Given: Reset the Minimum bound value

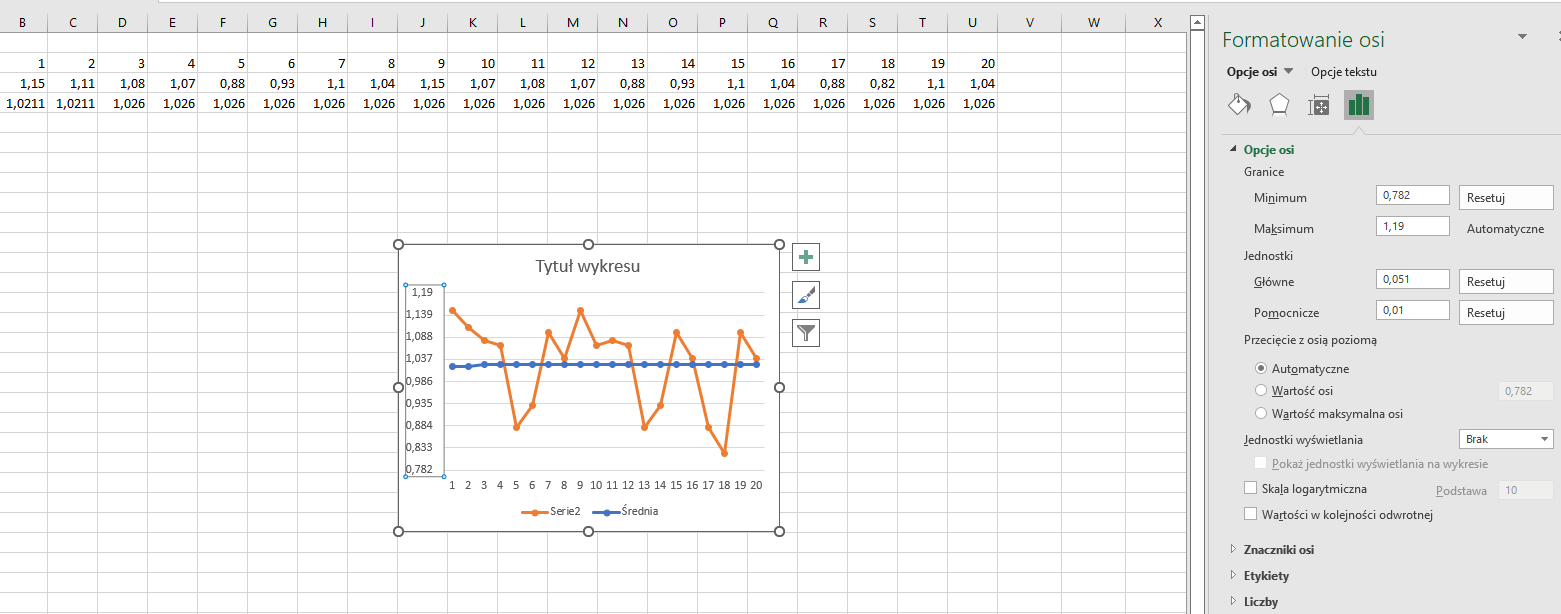Looking at the screenshot, I should (1506, 197).
